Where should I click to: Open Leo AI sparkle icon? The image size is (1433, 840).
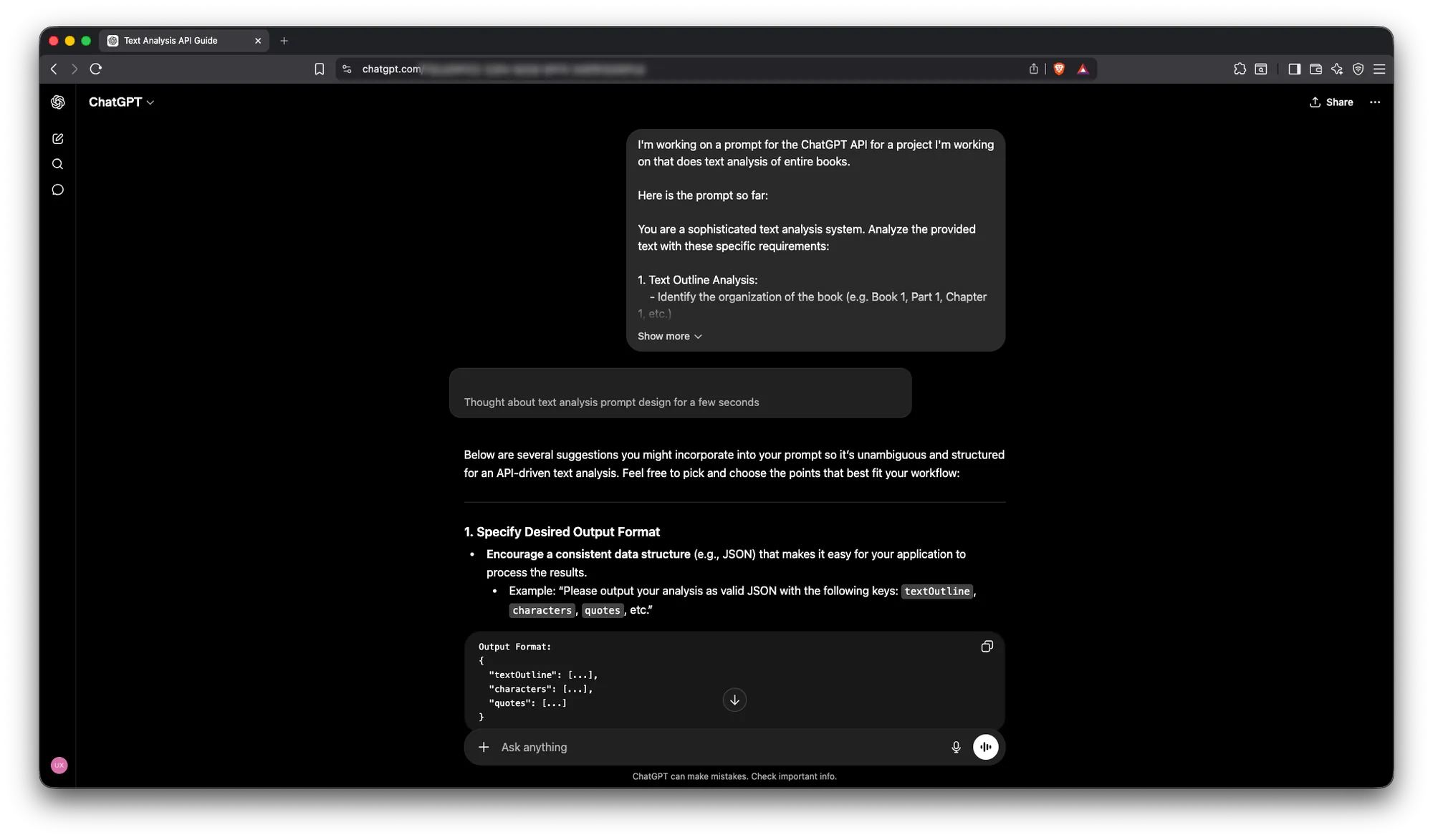(x=1337, y=69)
